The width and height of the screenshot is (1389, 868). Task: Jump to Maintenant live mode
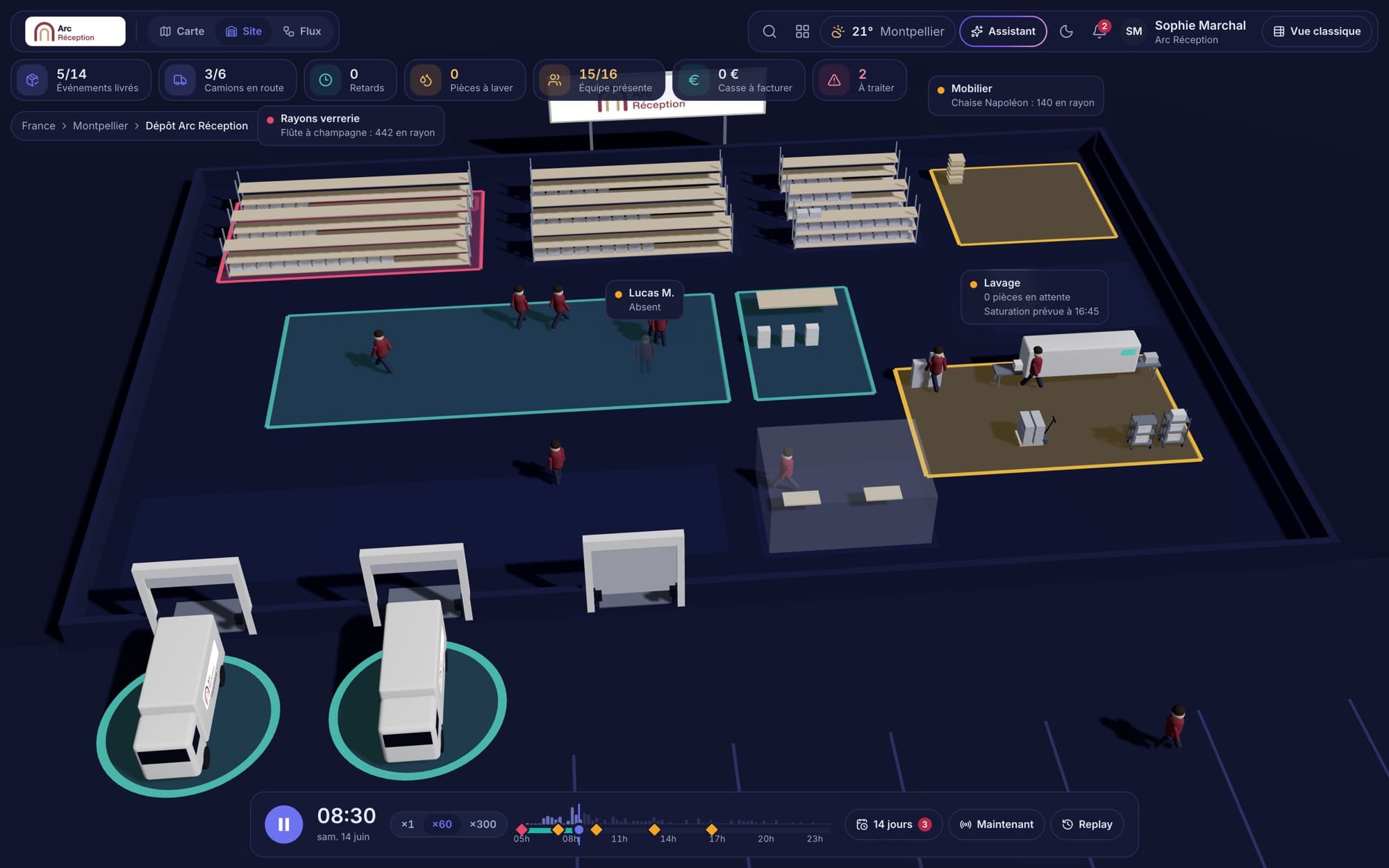pos(997,824)
